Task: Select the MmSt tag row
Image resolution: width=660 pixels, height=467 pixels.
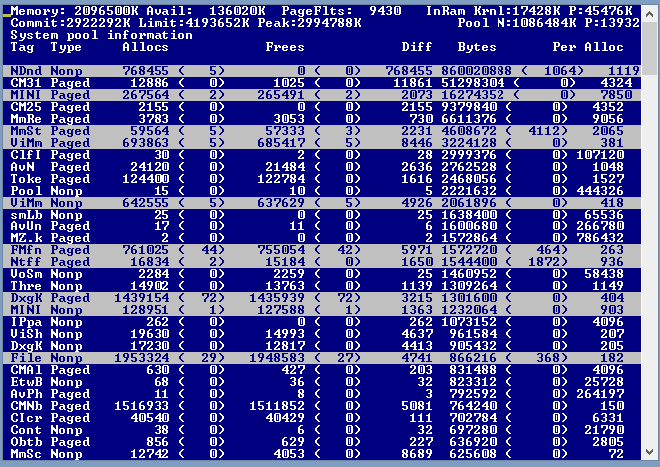Action: click(322, 131)
